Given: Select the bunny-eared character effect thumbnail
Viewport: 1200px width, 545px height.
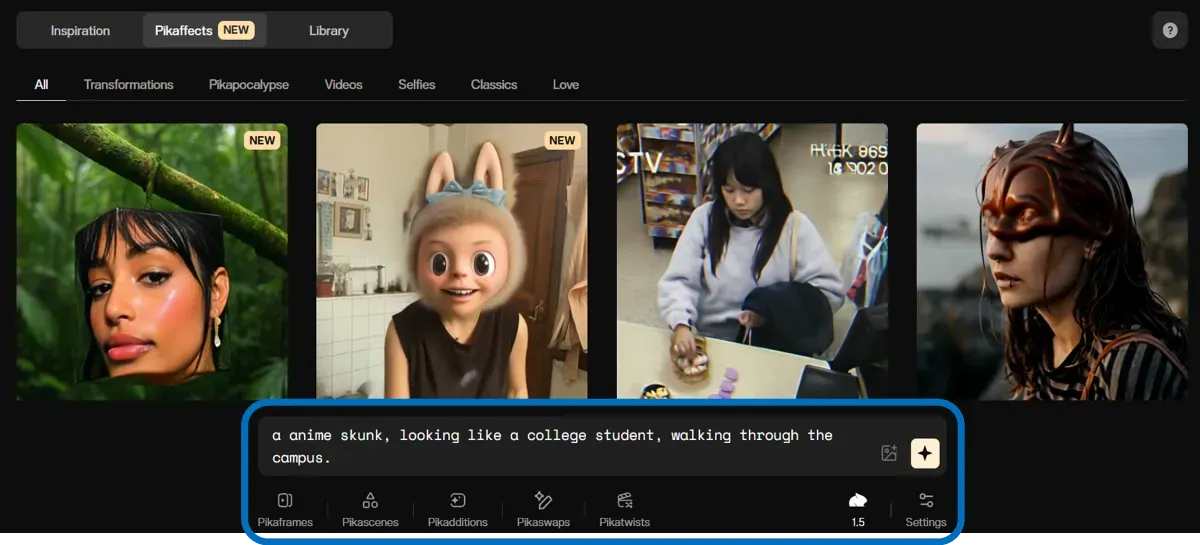Looking at the screenshot, I should (x=451, y=261).
